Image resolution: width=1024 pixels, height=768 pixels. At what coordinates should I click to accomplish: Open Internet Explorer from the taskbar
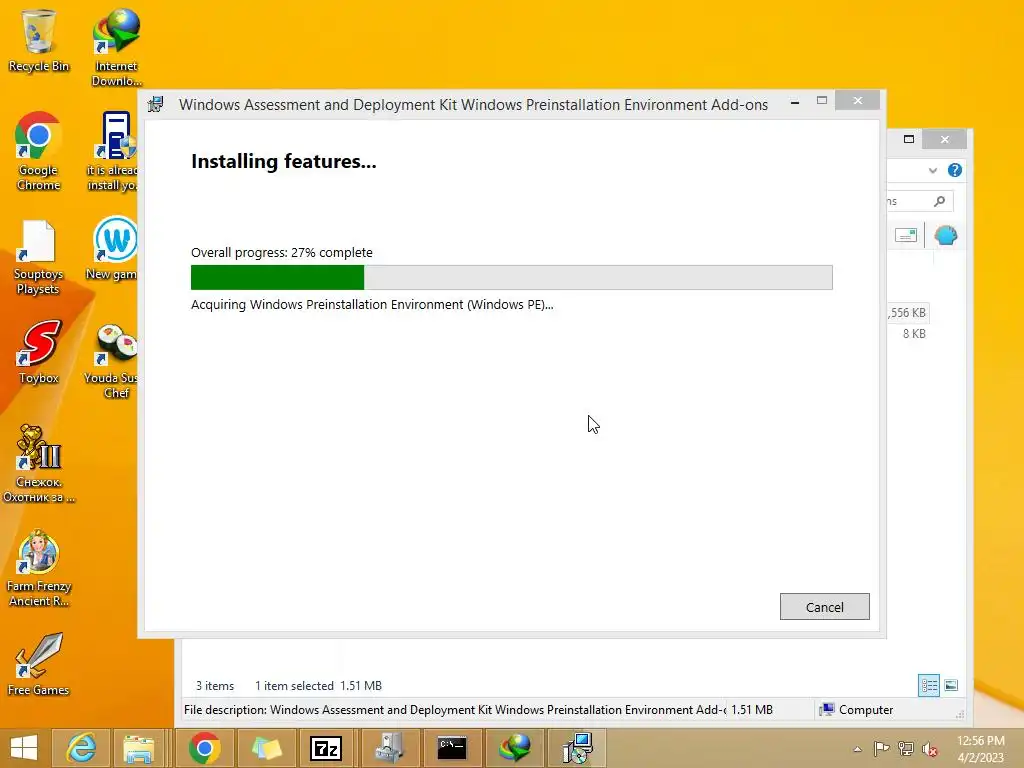pos(82,748)
